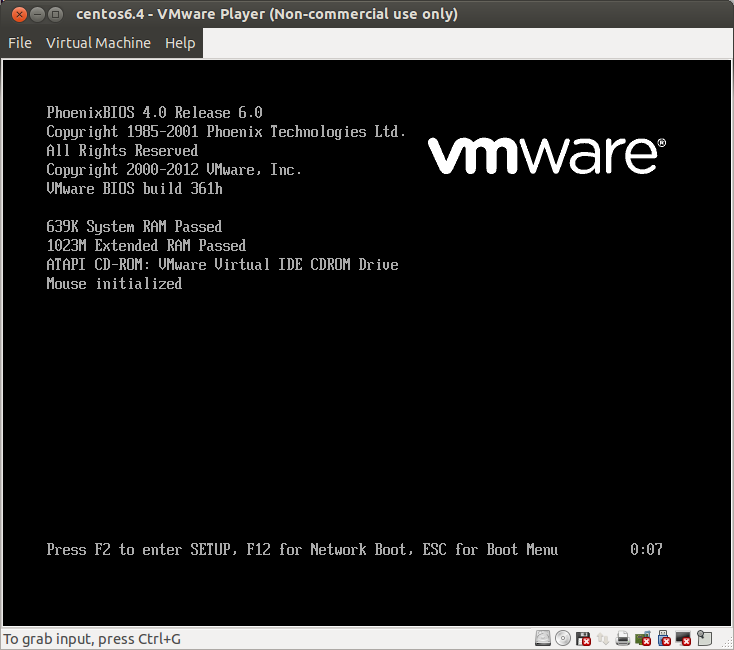734x650 pixels.
Task: Click 'To grab input, press Ctrl+G' status text
Action: coord(92,639)
